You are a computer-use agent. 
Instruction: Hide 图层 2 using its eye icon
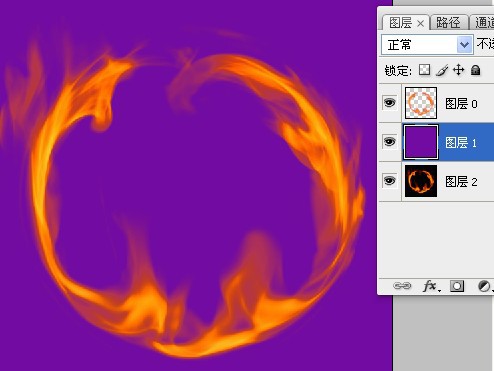[x=389, y=181]
